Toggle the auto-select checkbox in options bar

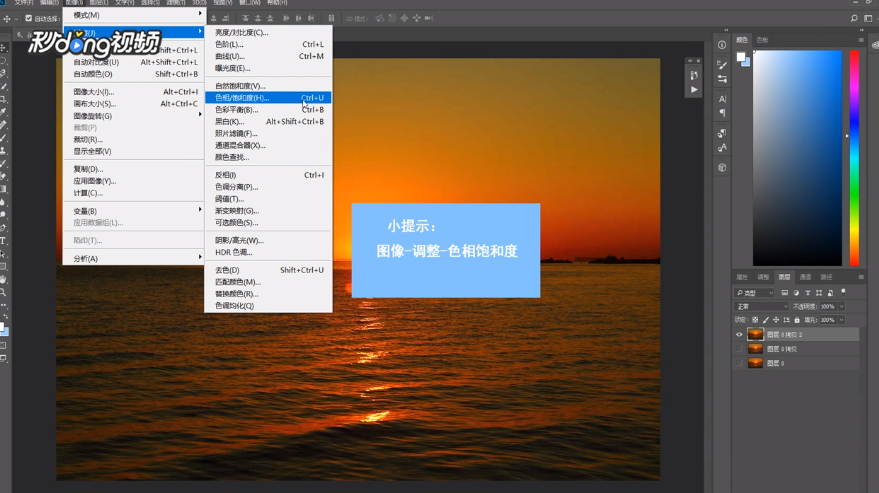pyautogui.click(x=29, y=18)
